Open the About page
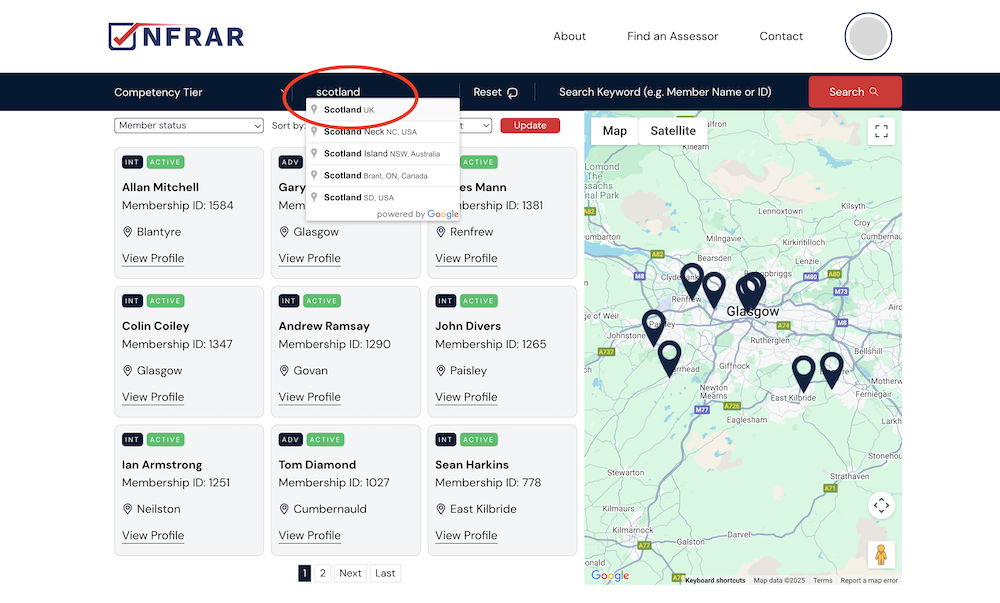Image resolution: width=1000 pixels, height=603 pixels. 569,36
